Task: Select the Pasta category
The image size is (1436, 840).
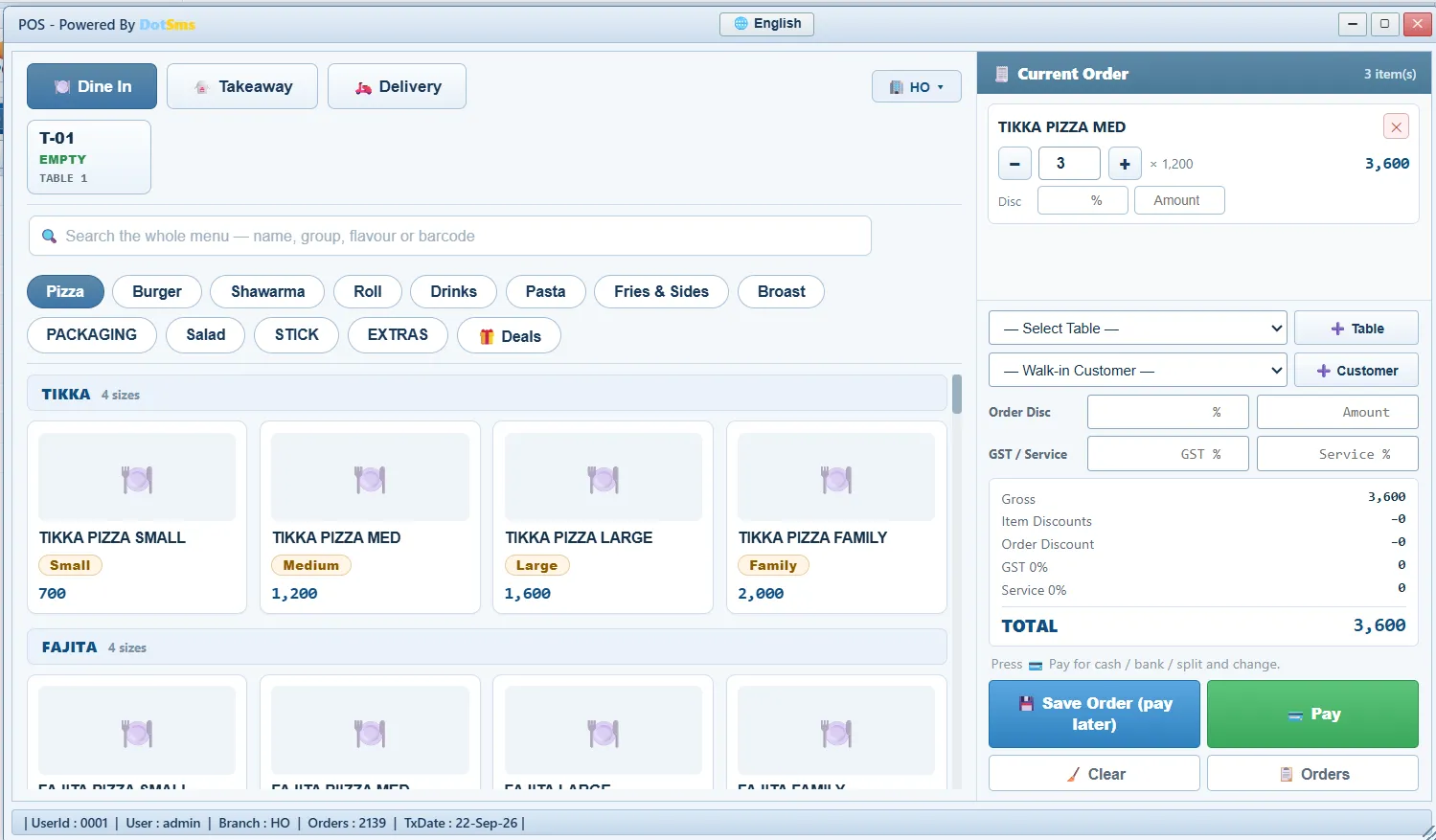Action: coord(546,291)
